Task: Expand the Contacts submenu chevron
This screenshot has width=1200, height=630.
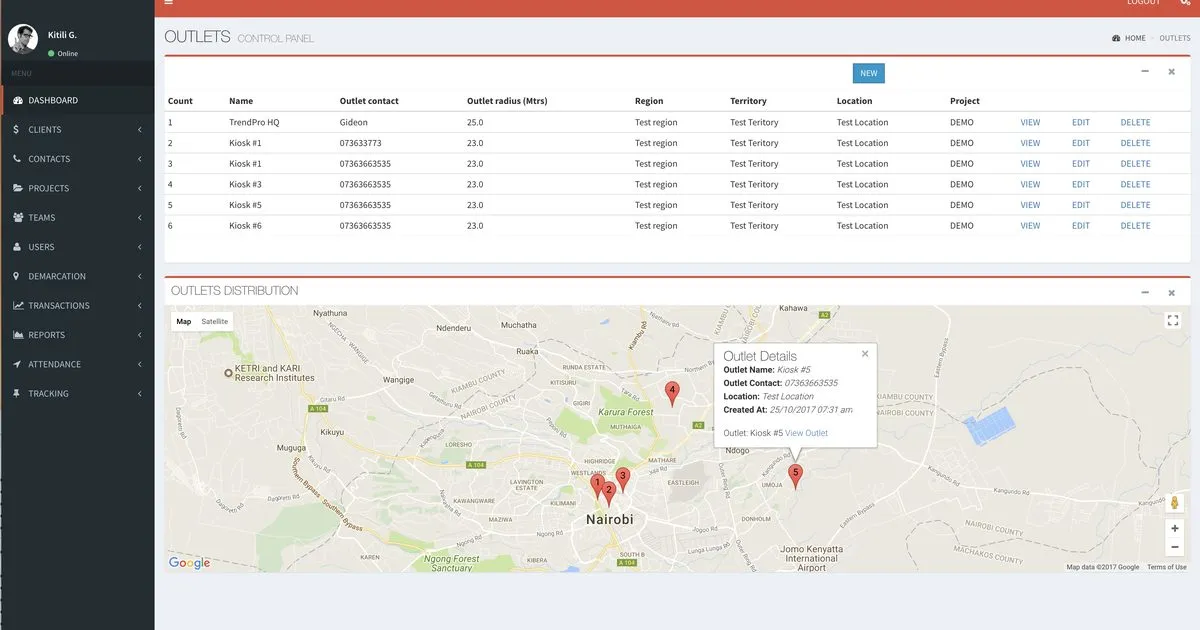Action: coord(140,159)
